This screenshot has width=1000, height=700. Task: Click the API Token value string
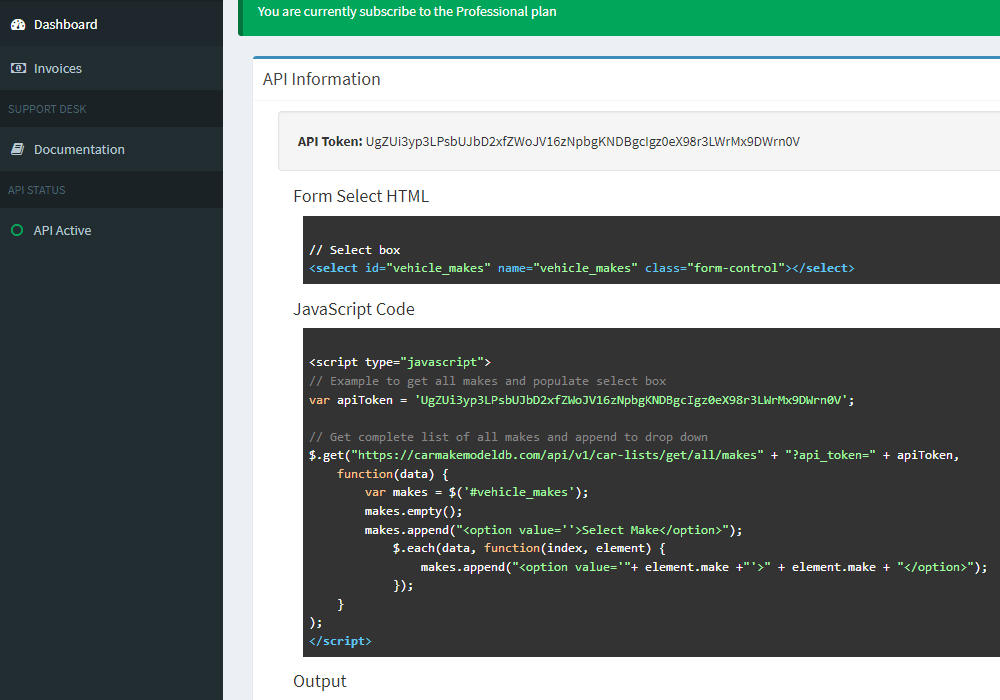click(x=582, y=142)
